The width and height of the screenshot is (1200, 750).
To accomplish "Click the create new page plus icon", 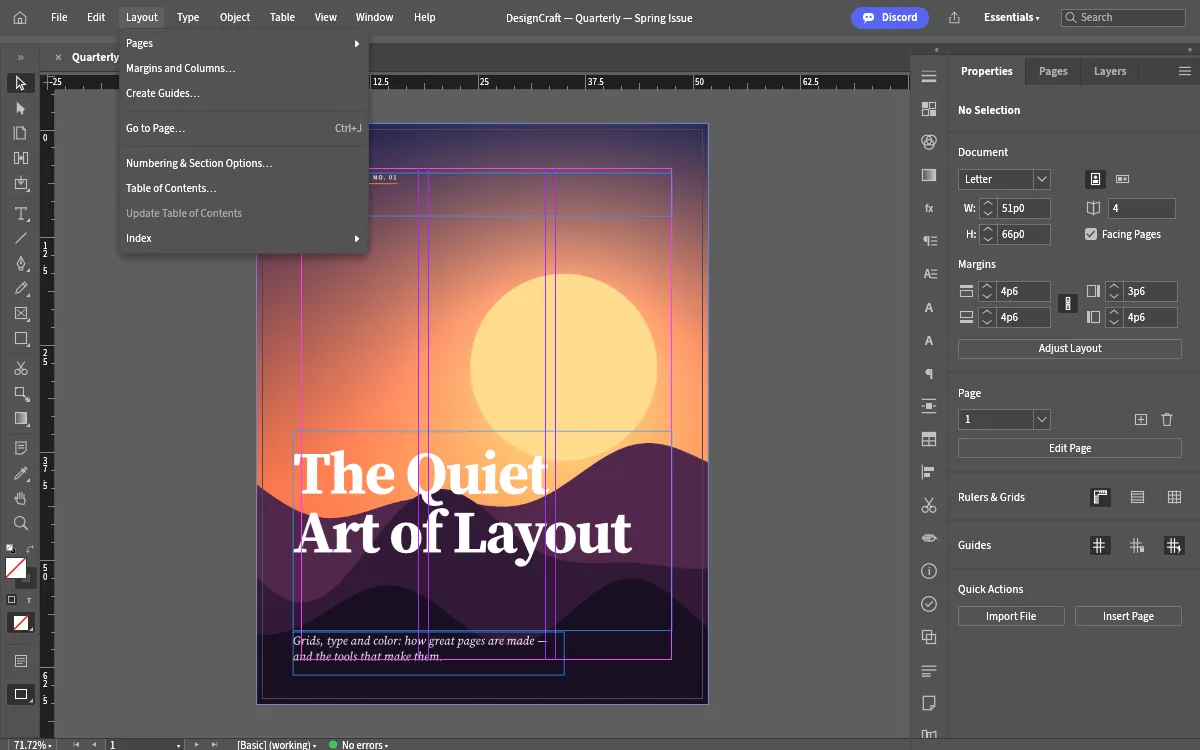I will pyautogui.click(x=1141, y=420).
